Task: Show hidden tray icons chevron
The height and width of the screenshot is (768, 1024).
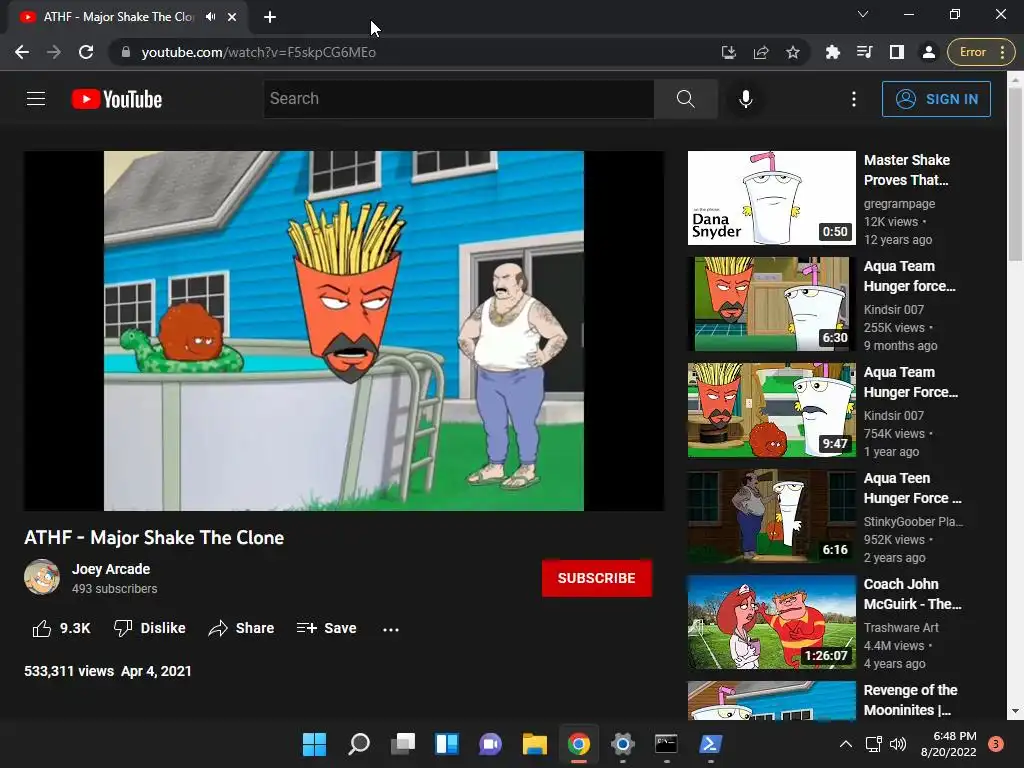Action: [846, 744]
